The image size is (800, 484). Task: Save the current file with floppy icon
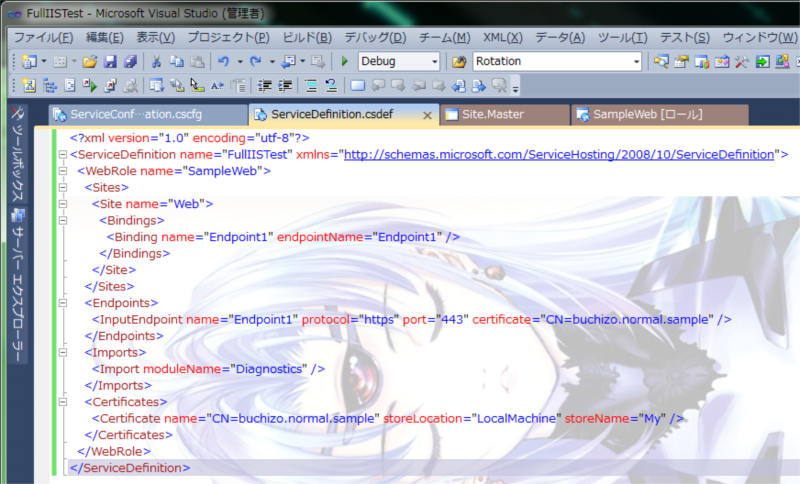pos(110,62)
